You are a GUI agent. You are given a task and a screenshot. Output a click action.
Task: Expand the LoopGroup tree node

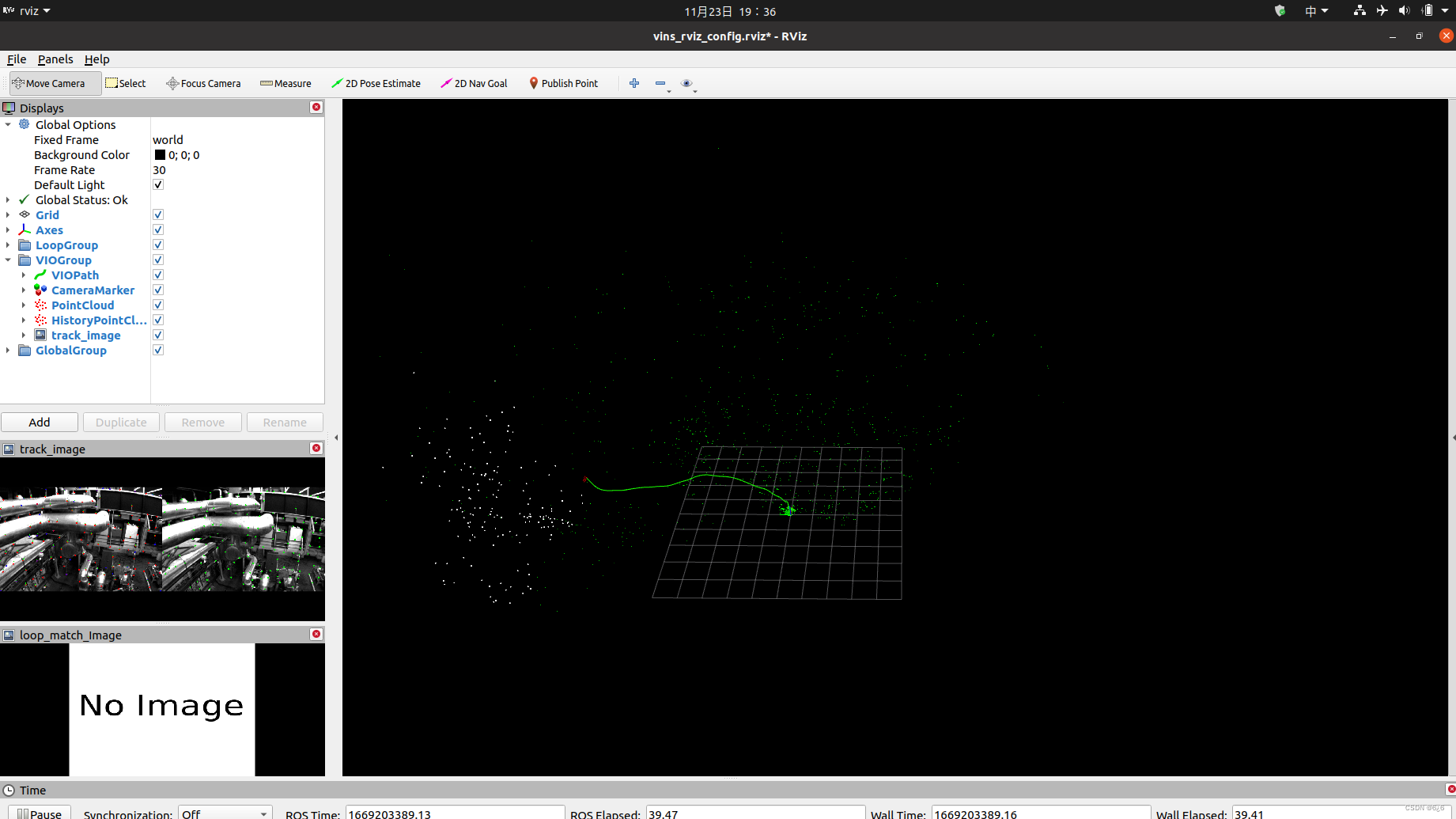[8, 245]
